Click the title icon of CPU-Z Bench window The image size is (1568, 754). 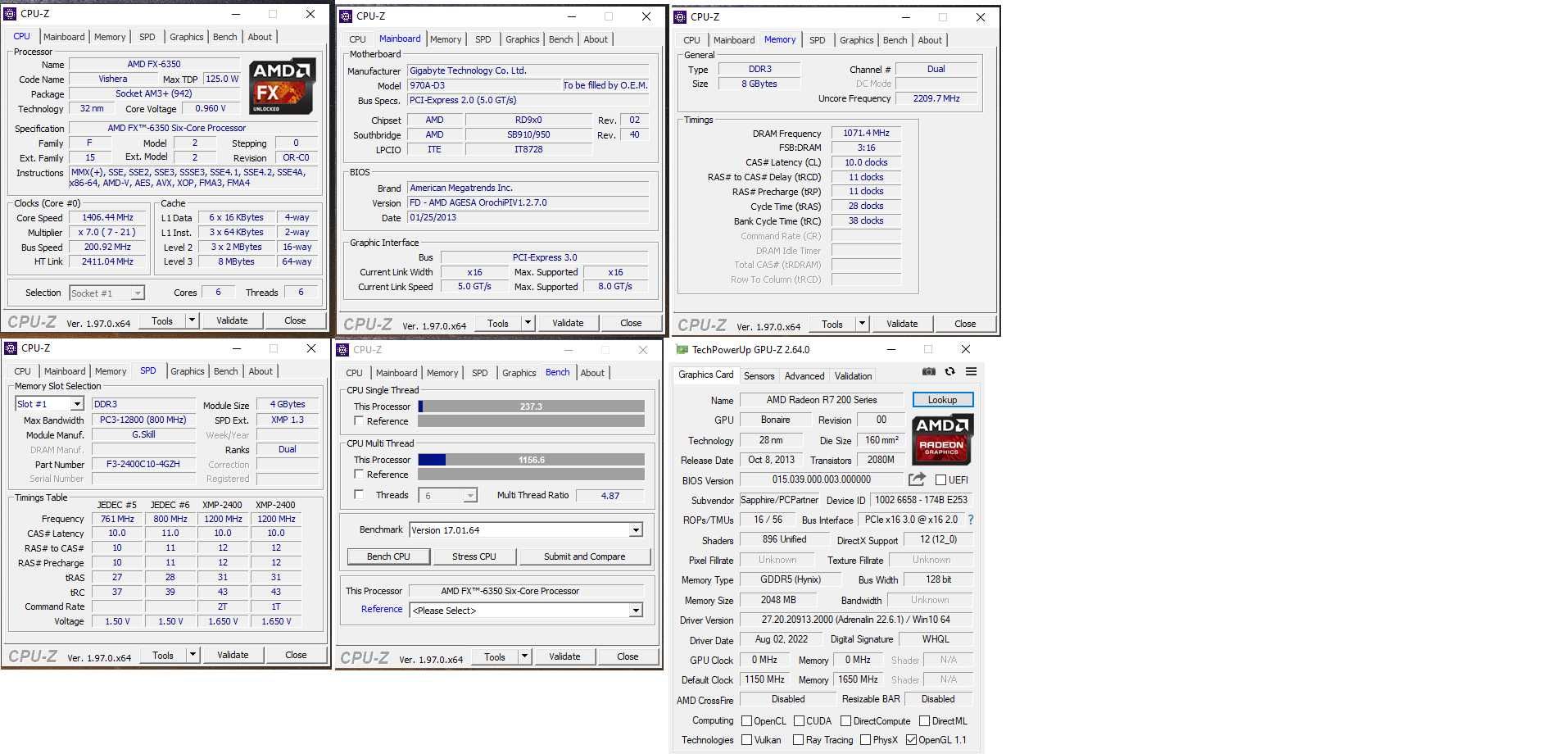pos(343,350)
